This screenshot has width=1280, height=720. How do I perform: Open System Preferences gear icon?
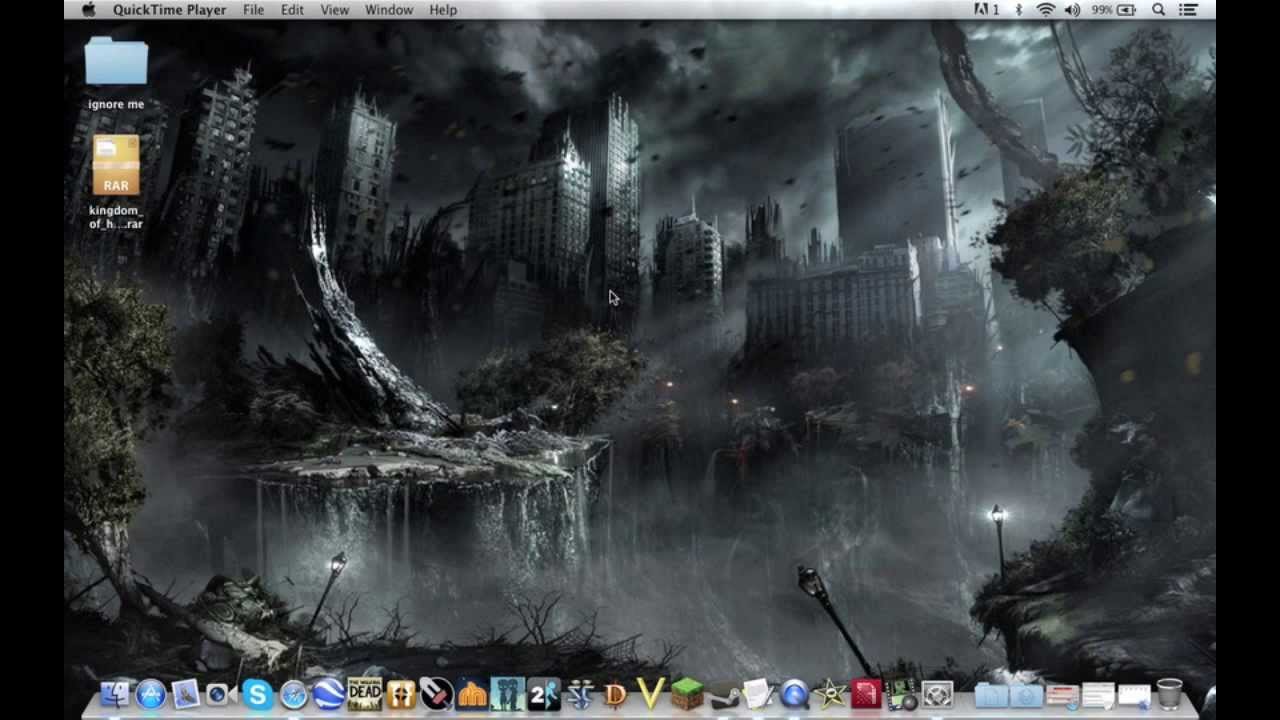(938, 694)
